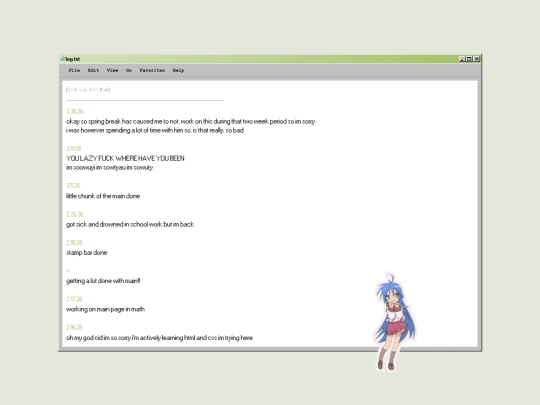Screen dimensions: 540x405
Task: Click "got sick and drowned in school work" line
Action: tap(130, 224)
